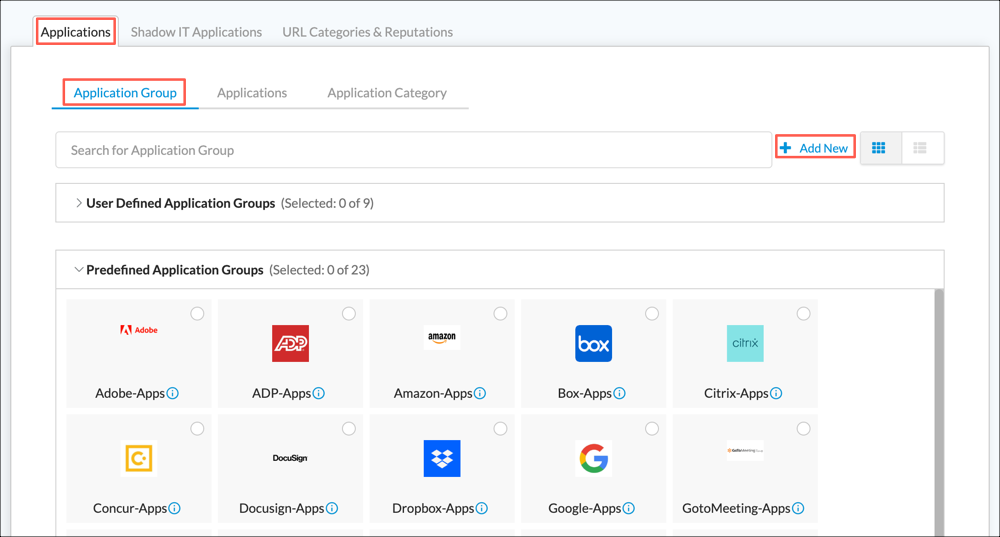Click the Adobe logo icon
Viewport: 1000px width, 537px height.
tap(138, 330)
